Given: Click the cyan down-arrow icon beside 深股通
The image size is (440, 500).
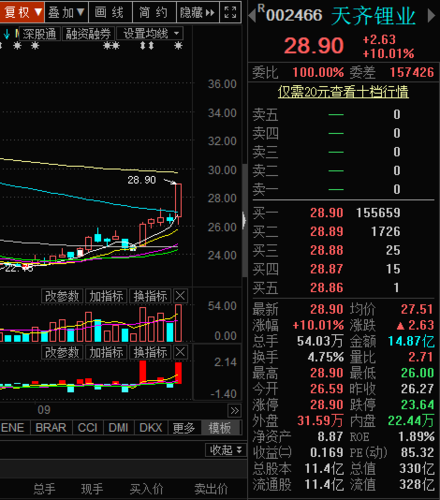Looking at the screenshot, I should coord(7,34).
